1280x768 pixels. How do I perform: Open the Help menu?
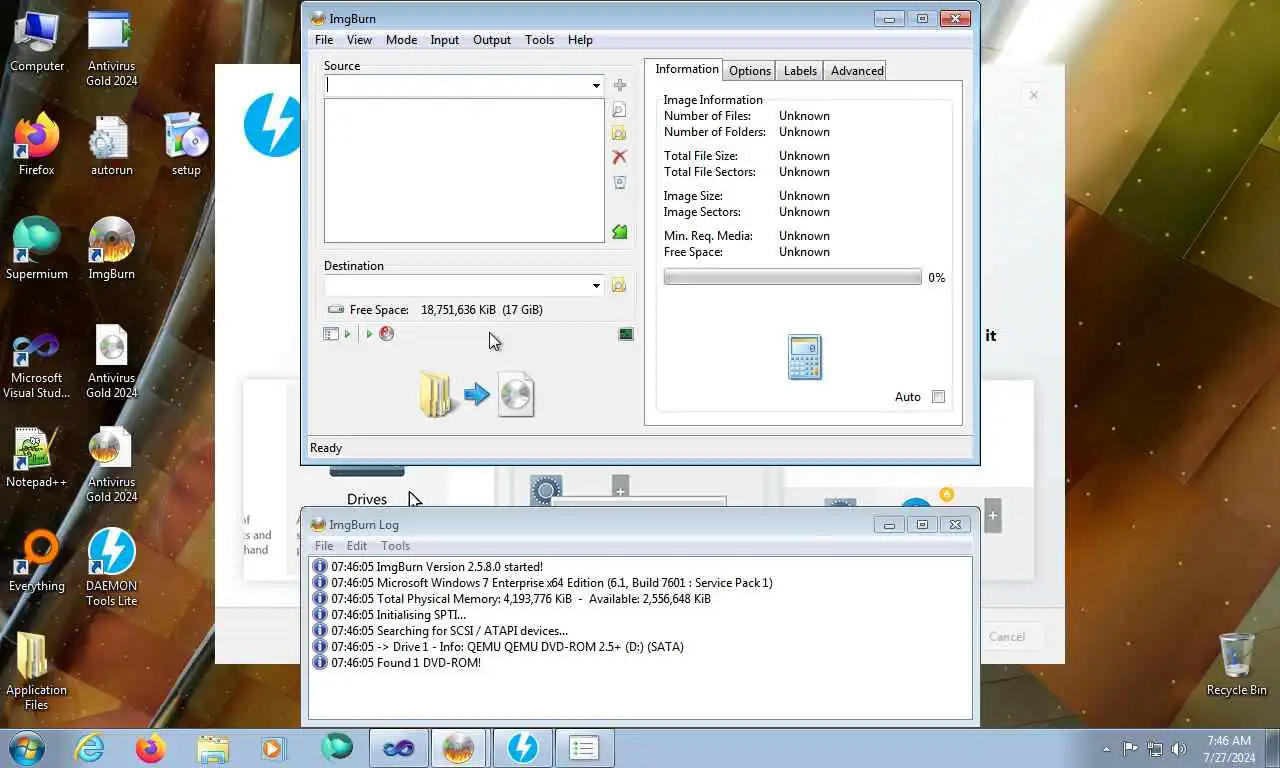(580, 40)
